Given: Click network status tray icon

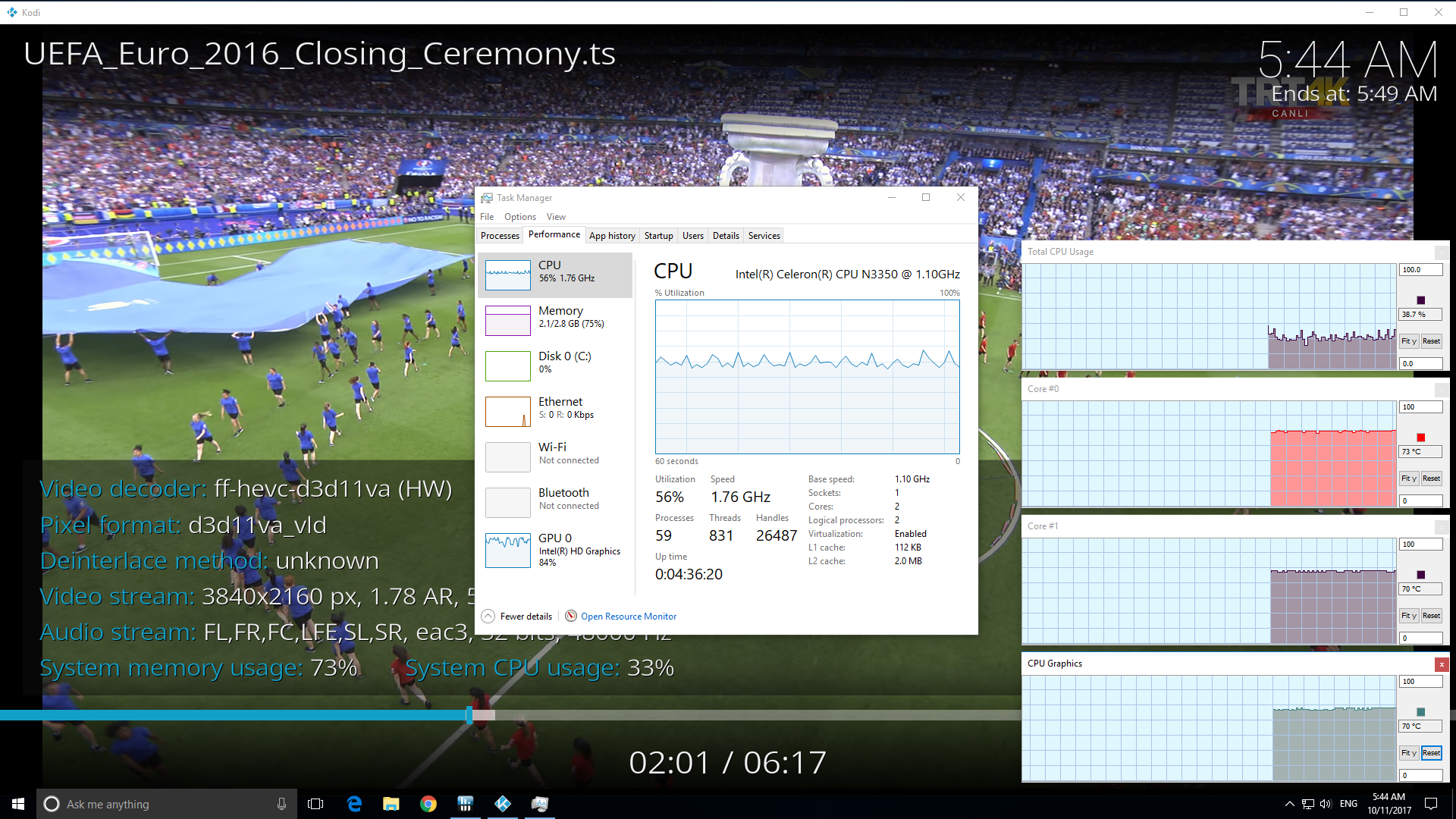Looking at the screenshot, I should pyautogui.click(x=1308, y=804).
